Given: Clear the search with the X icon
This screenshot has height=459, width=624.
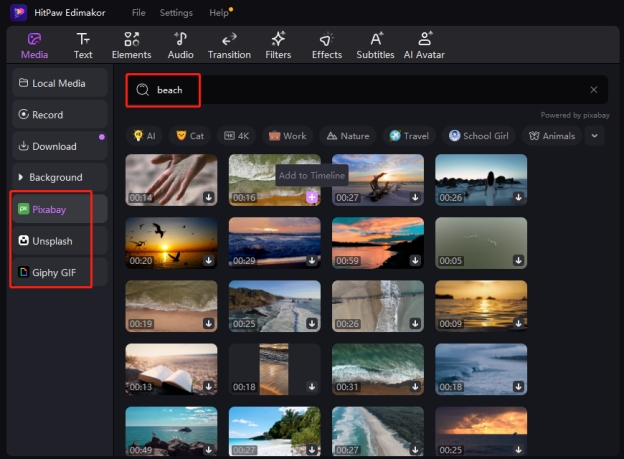Looking at the screenshot, I should point(594,90).
